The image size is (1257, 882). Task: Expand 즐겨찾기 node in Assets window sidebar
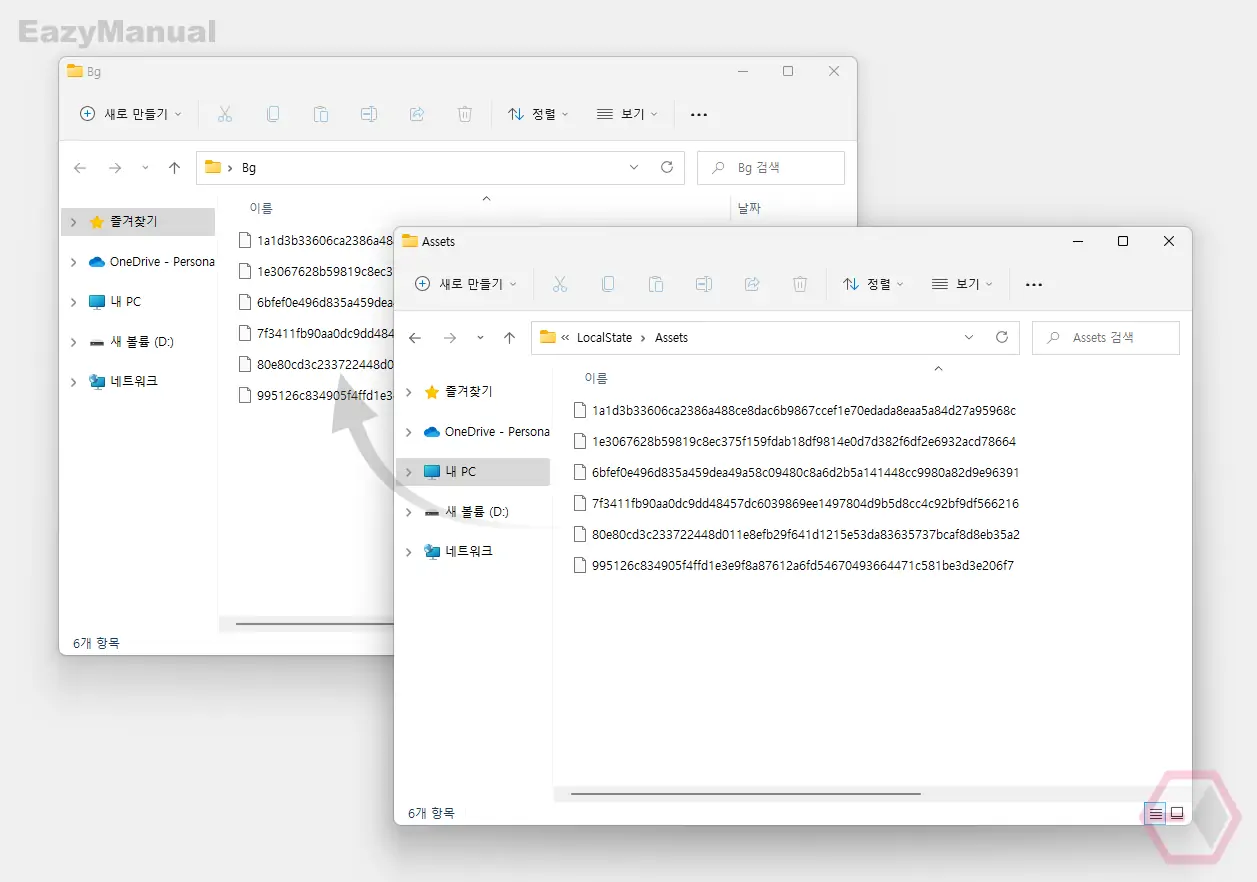point(408,392)
